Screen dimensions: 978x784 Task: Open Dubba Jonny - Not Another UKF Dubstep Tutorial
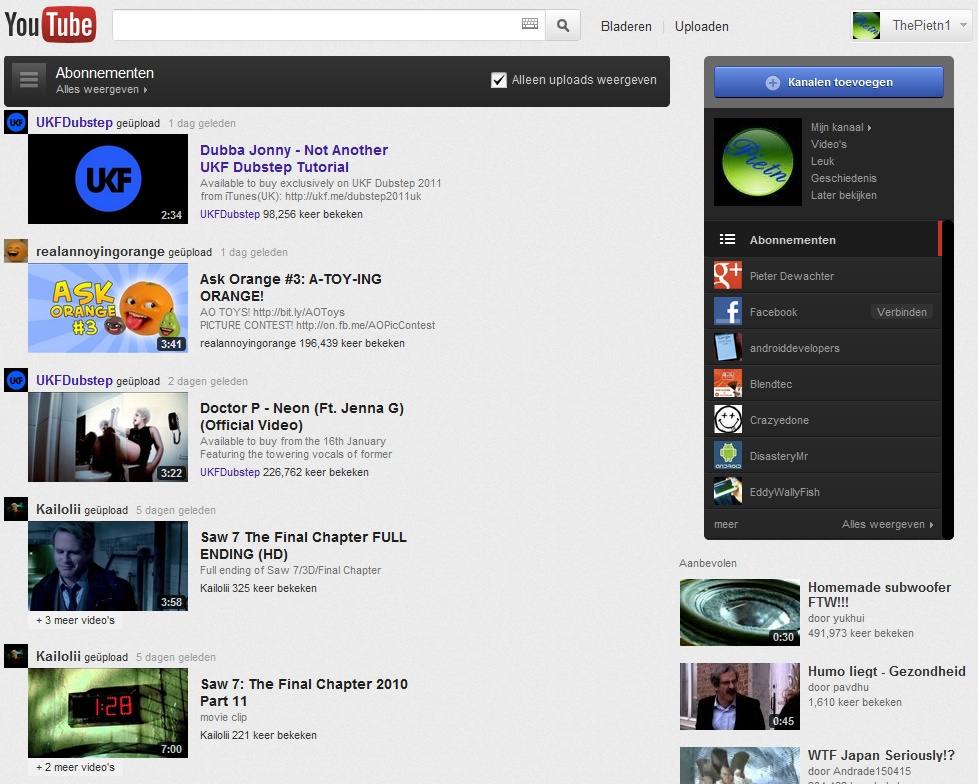click(294, 158)
